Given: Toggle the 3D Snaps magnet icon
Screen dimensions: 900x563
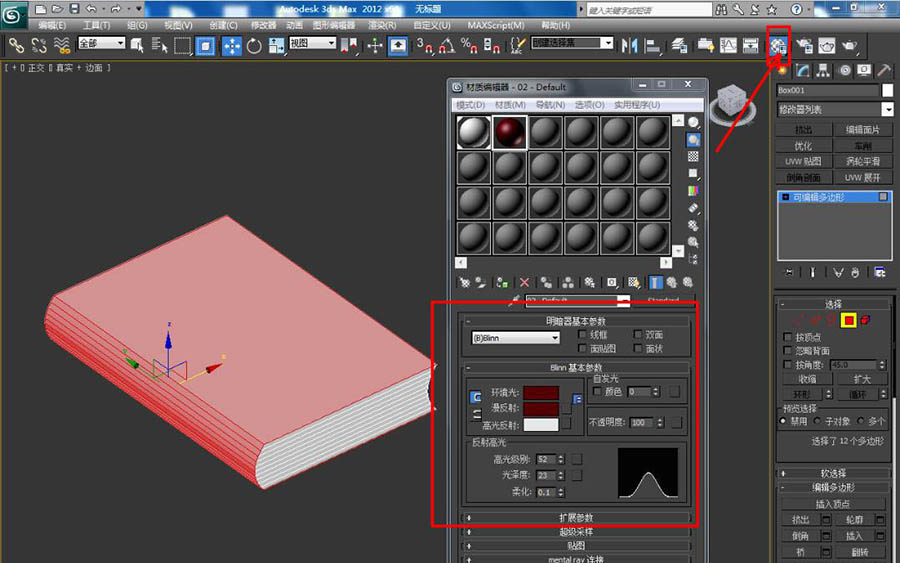Looking at the screenshot, I should coord(425,45).
